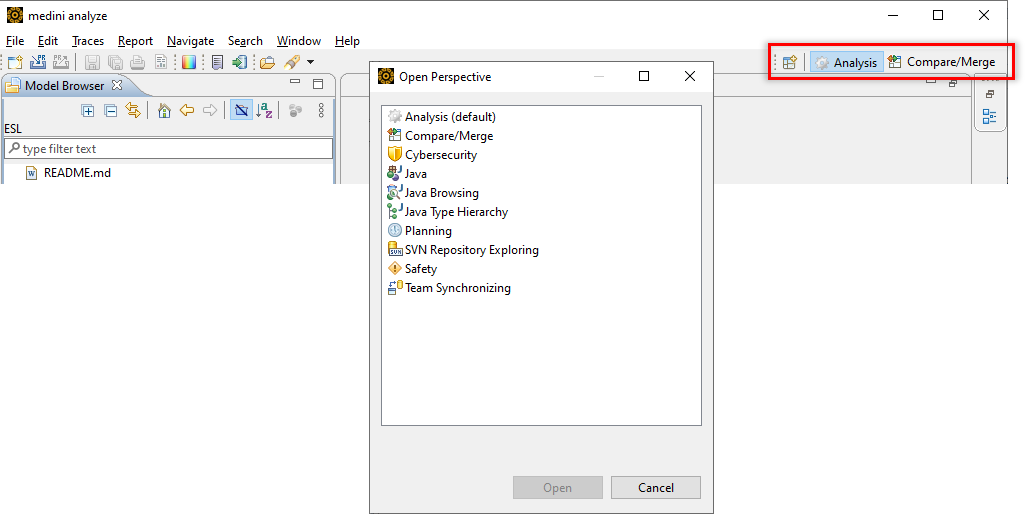This screenshot has height=514, width=1025.
Task: Select the Model Browser tab
Action: pos(64,86)
